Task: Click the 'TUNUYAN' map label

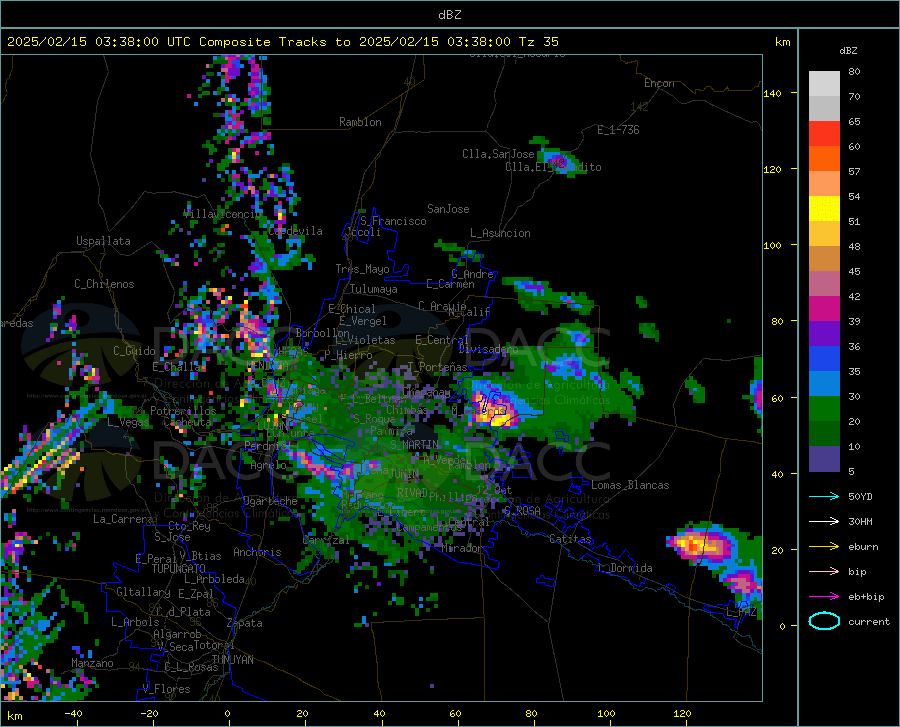Action: tap(232, 659)
